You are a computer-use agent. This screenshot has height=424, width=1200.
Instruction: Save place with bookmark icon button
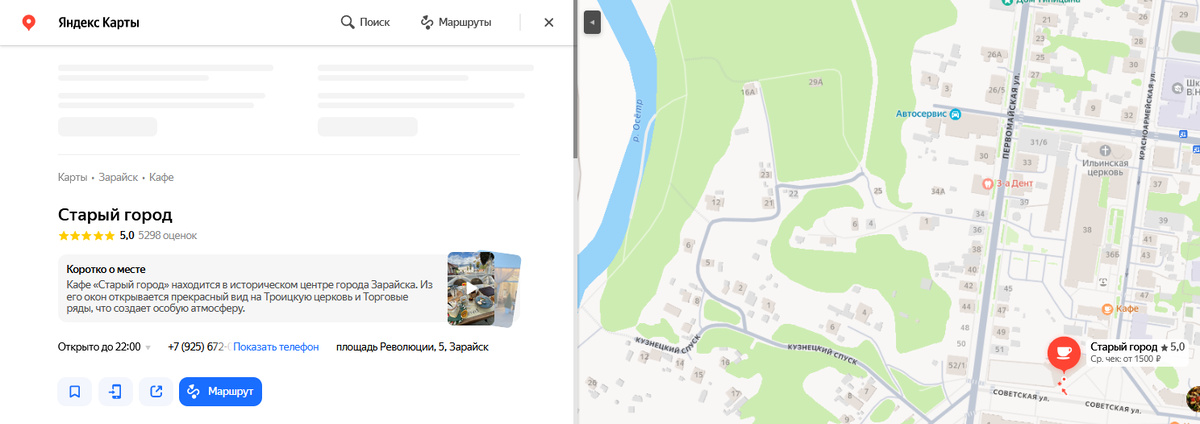(x=75, y=391)
